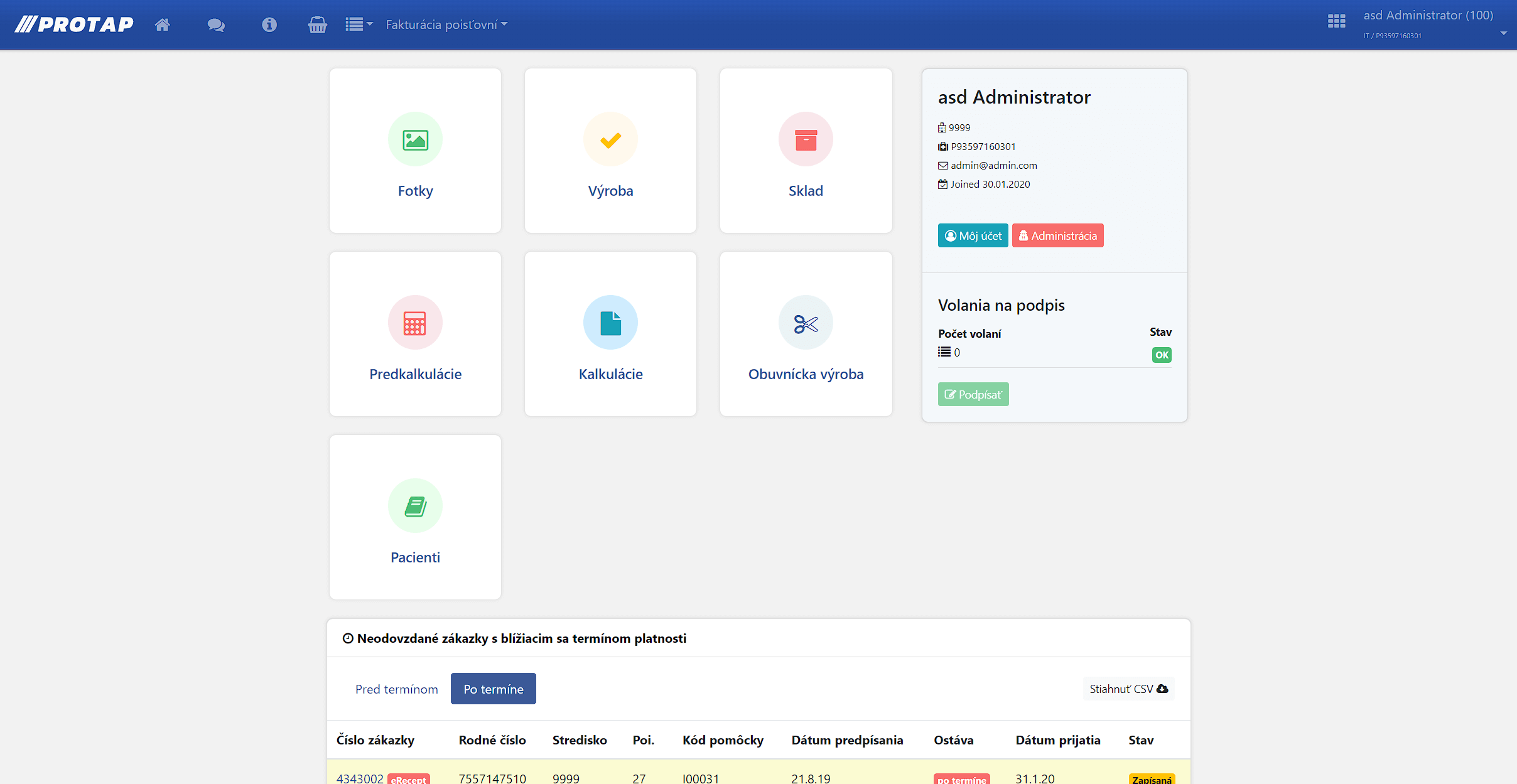Click the Obuvnícka výroba label link
Viewport: 1517px width, 784px height.
[806, 374]
